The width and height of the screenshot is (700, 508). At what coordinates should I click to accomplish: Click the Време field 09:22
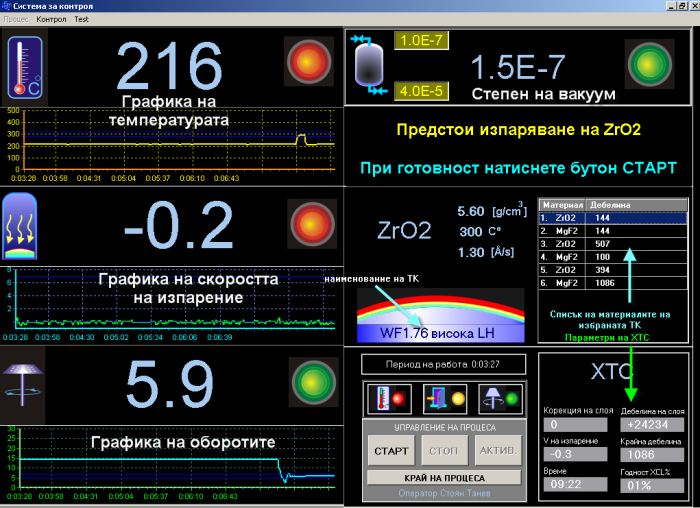(x=575, y=485)
